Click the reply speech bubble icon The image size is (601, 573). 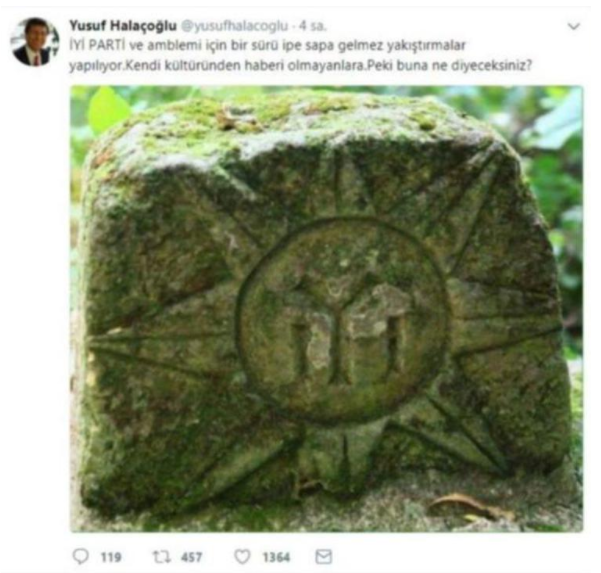80,557
